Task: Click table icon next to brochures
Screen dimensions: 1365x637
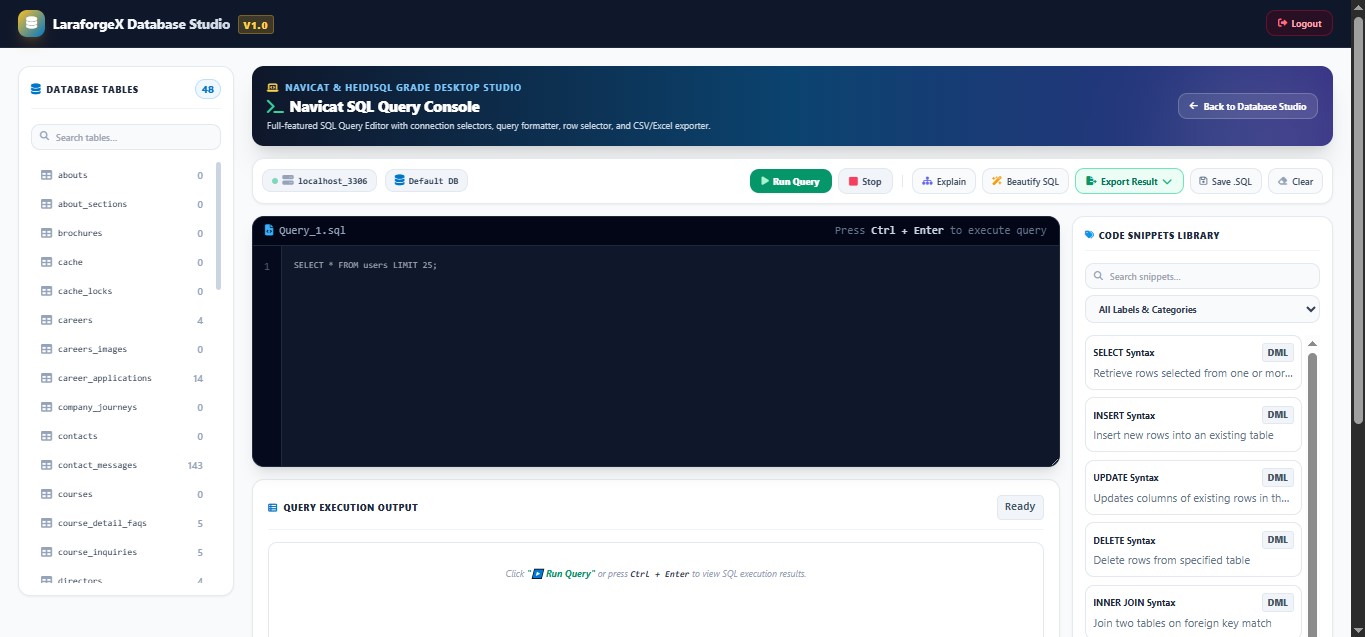Action: pos(46,233)
